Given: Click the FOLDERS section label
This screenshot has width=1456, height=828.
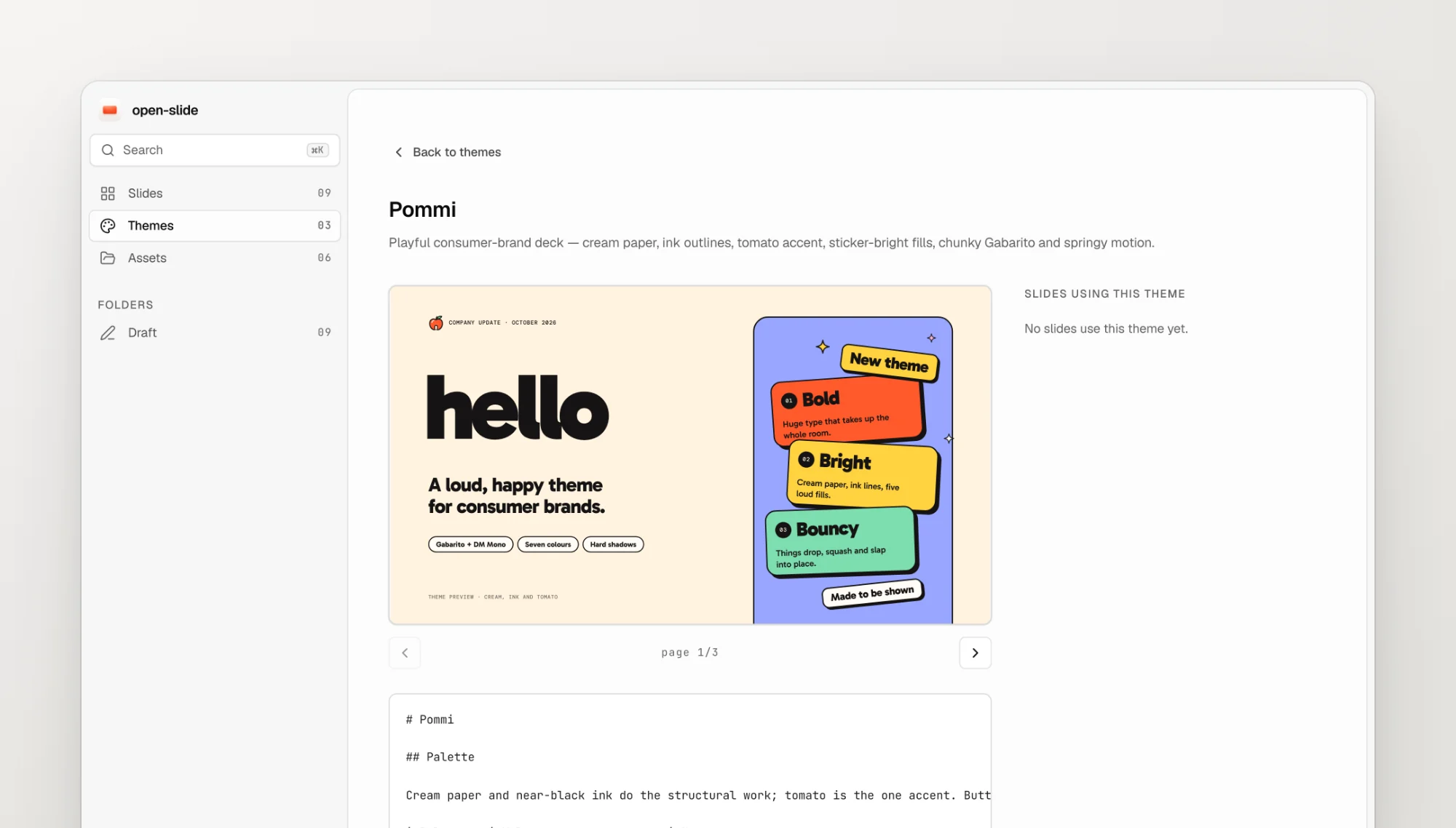Looking at the screenshot, I should 125,305.
